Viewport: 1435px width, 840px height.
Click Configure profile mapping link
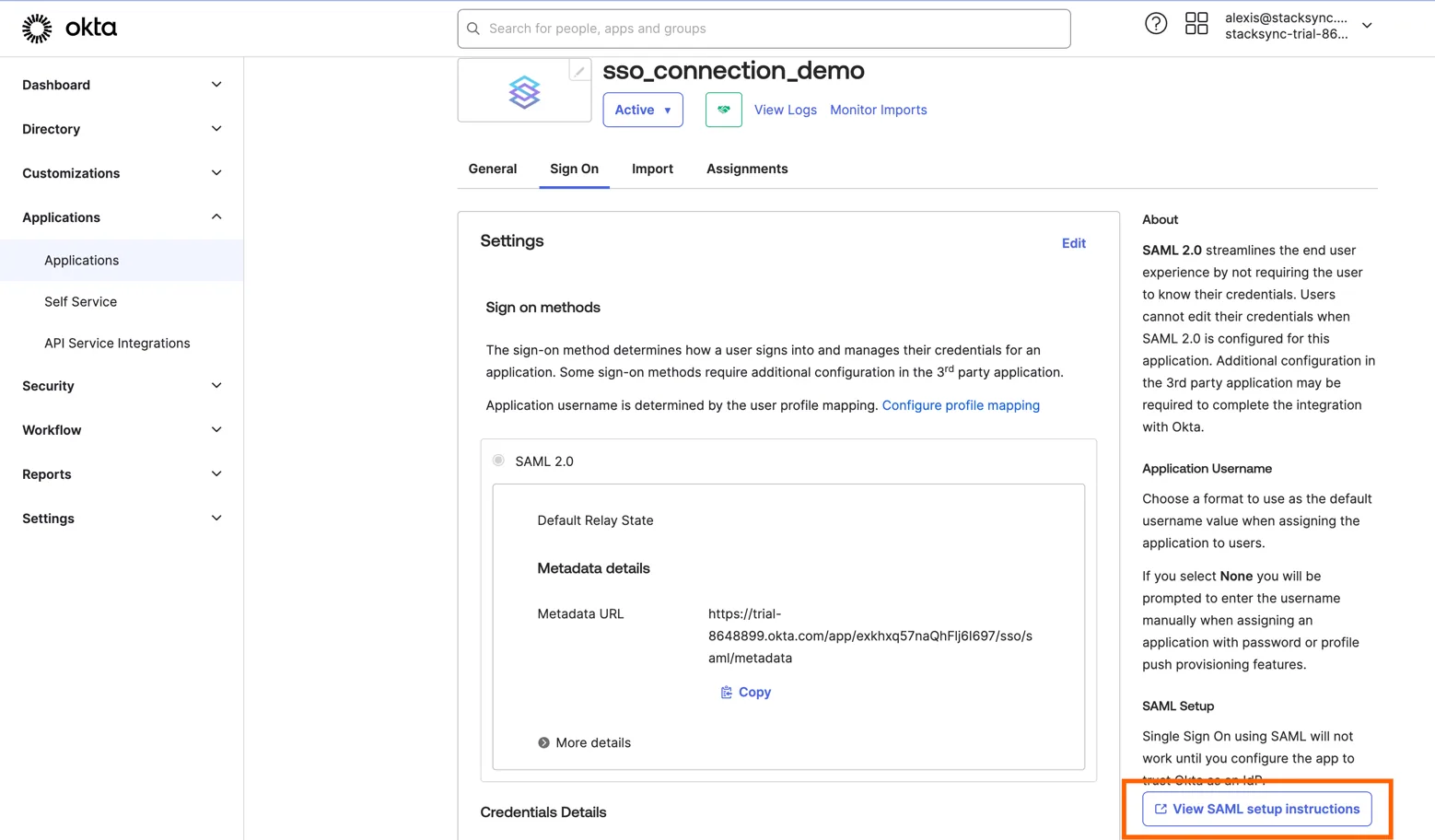(961, 405)
